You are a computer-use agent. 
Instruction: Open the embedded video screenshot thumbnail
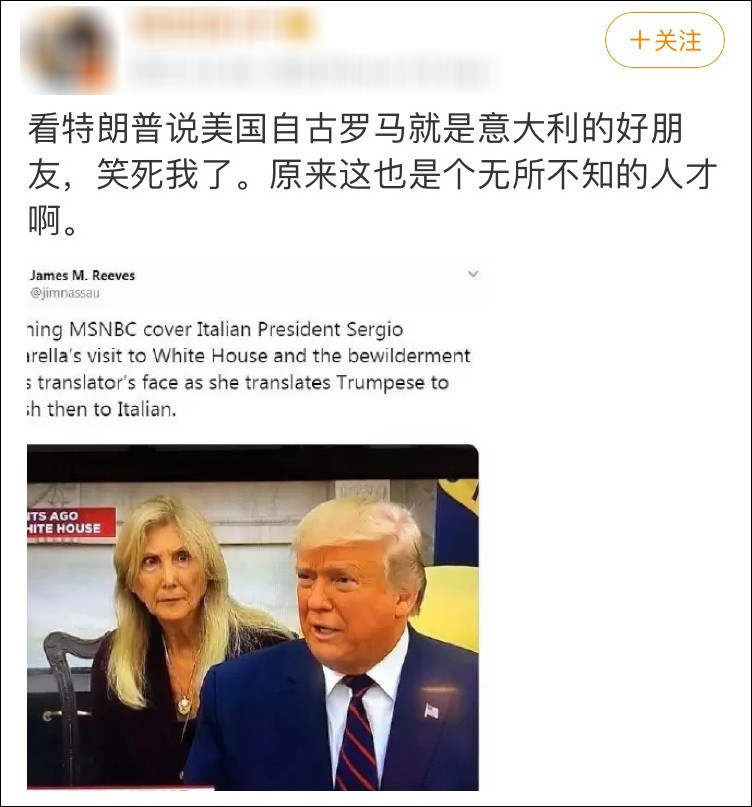(x=253, y=617)
